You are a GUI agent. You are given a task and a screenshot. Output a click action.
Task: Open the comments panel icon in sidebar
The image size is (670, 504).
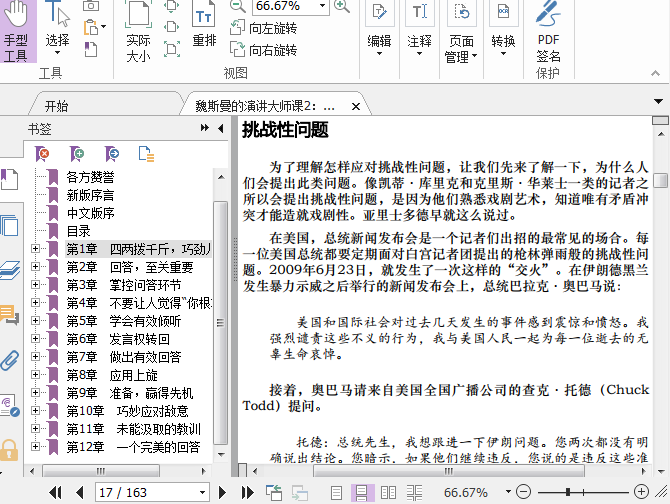coord(10,315)
